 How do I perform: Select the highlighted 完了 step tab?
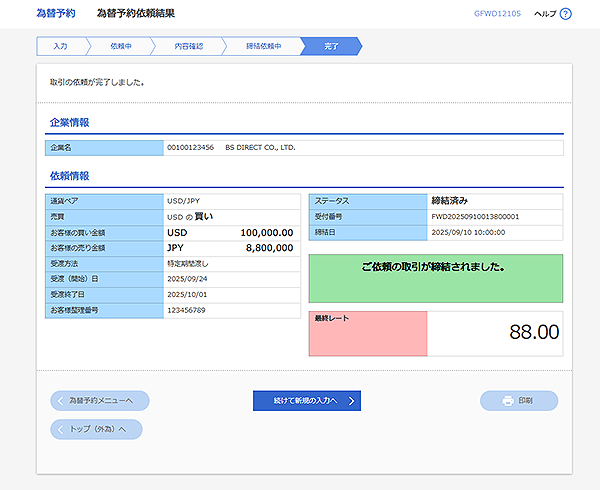pyautogui.click(x=331, y=46)
